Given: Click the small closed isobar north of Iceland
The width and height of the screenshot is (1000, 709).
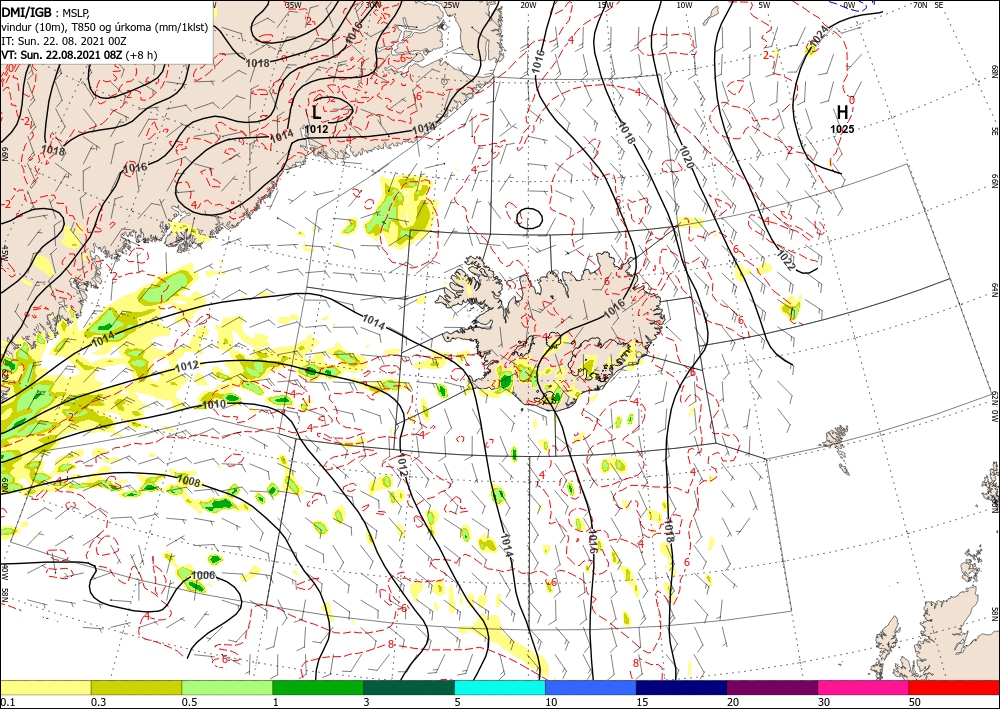Looking at the screenshot, I should pos(529,218).
